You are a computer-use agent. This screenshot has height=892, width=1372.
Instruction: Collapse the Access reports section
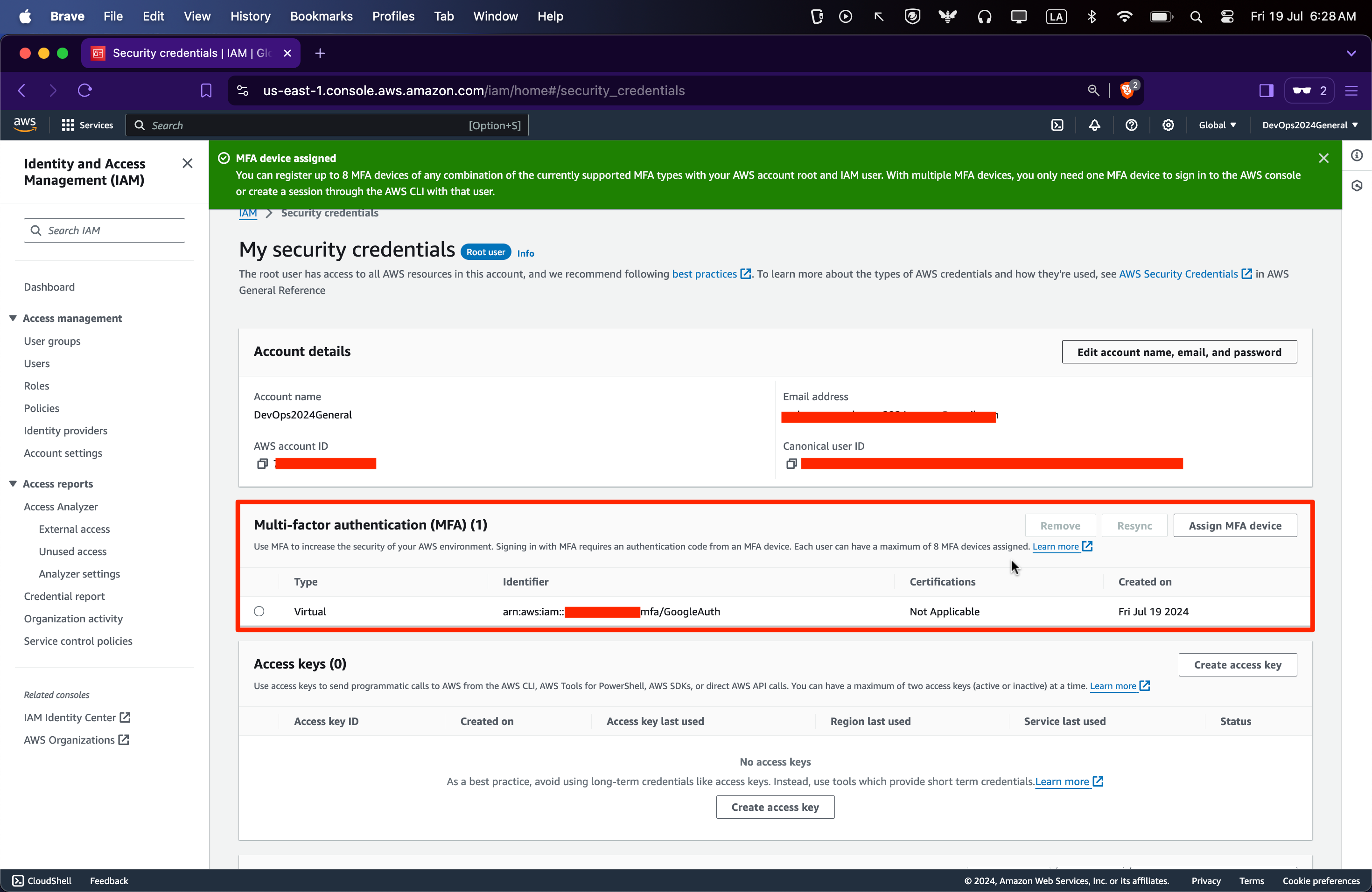(x=13, y=483)
